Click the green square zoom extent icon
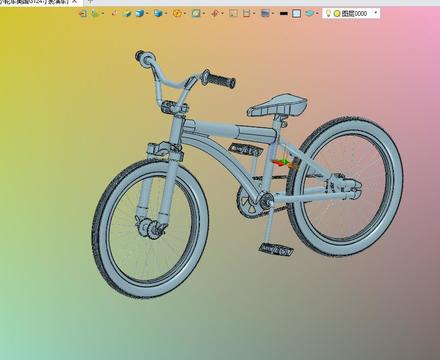The image size is (440, 360). [196, 13]
